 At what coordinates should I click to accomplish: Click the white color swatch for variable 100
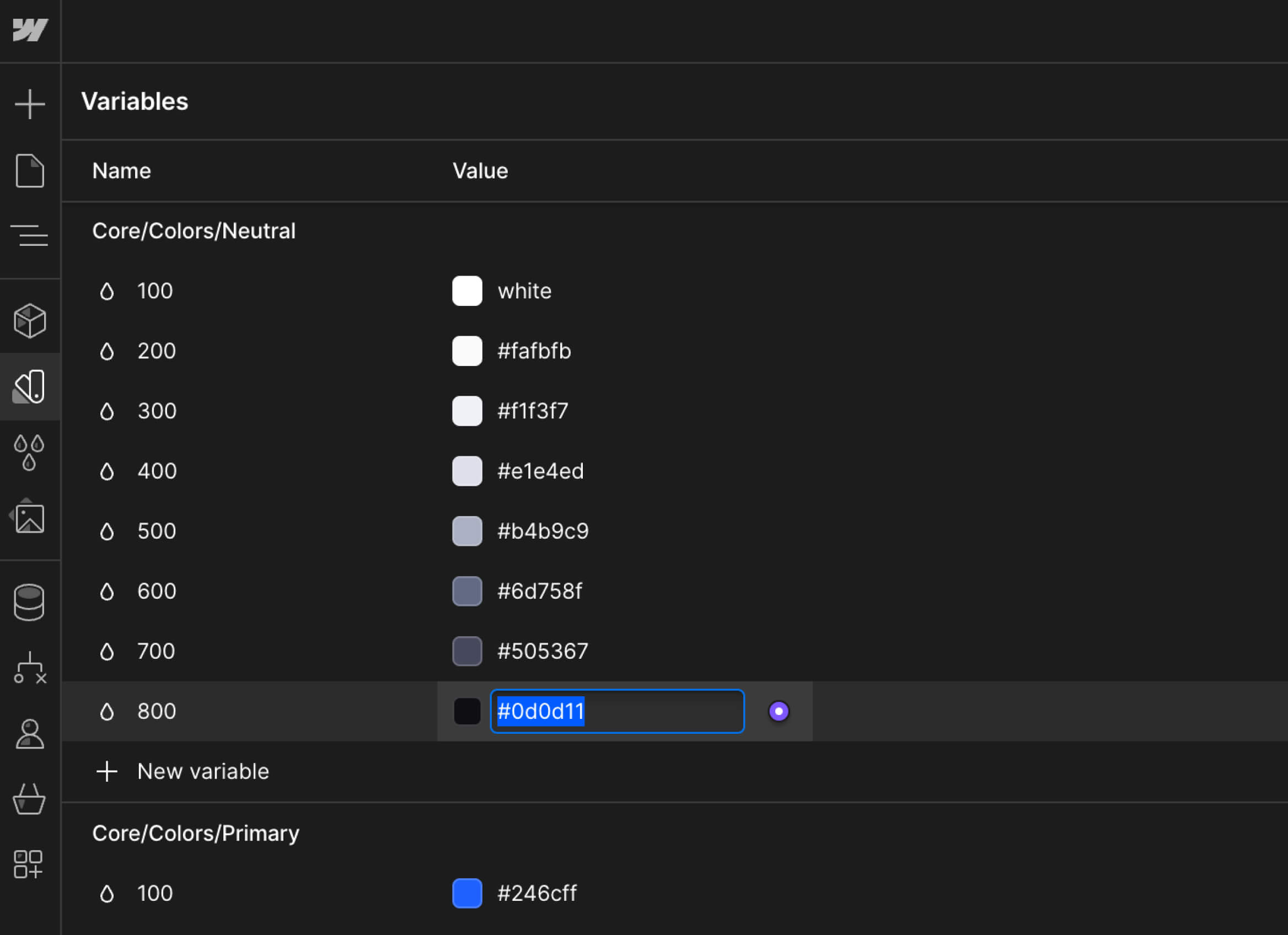(467, 291)
